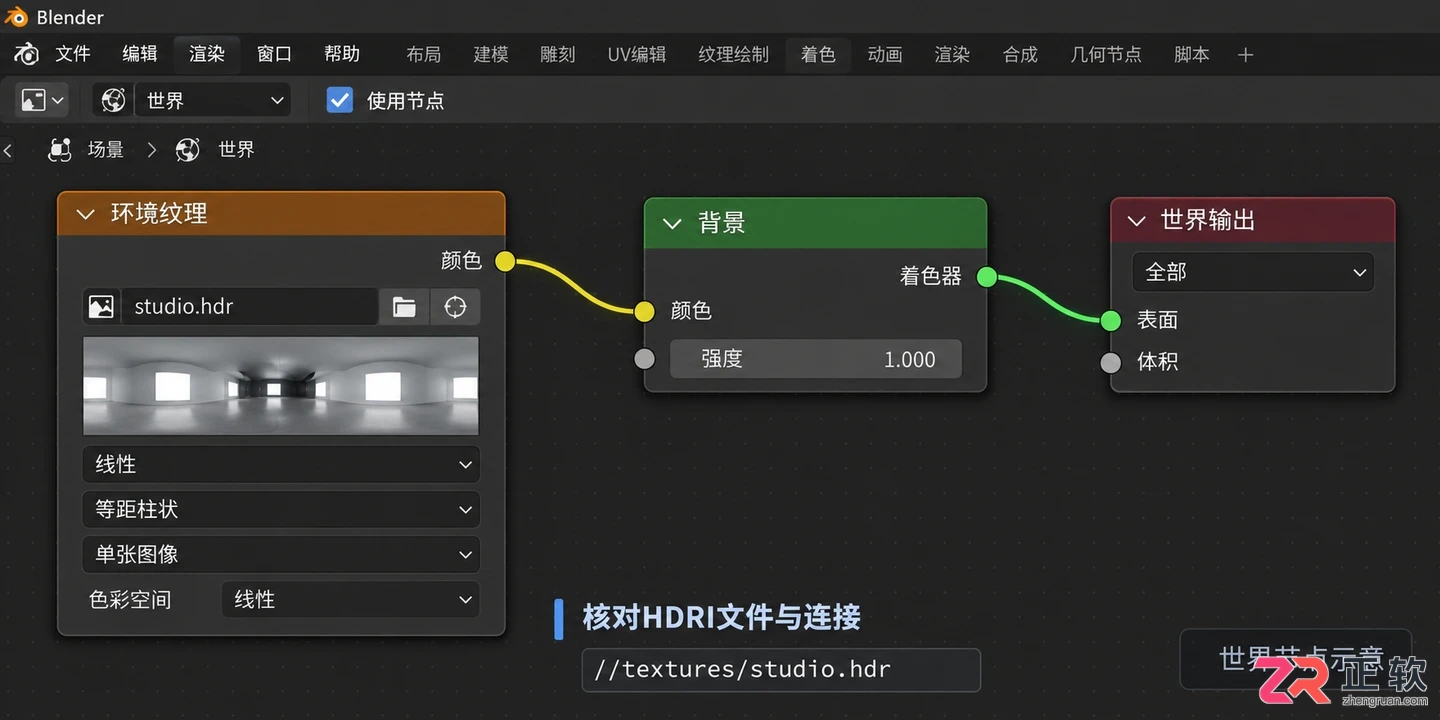Collapse the 世界输出 node
The width and height of the screenshot is (1440, 720).
pos(1137,221)
